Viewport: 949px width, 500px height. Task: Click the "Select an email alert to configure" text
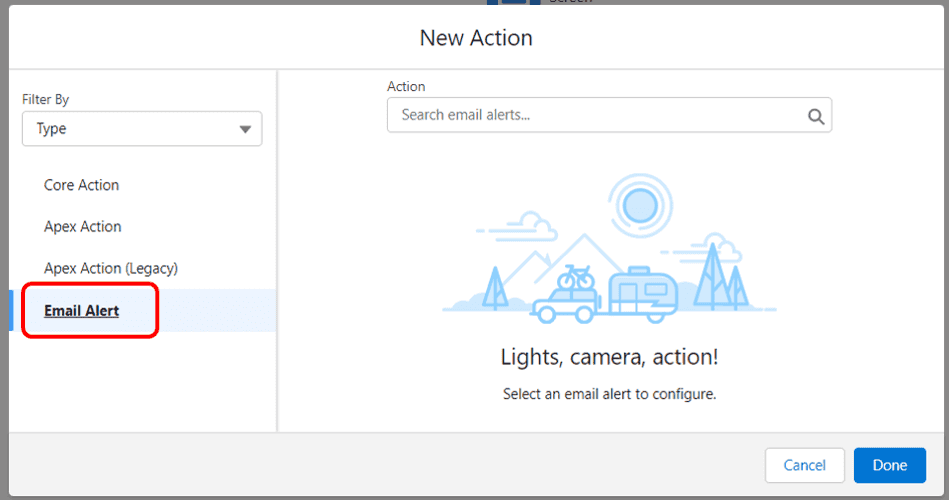609,394
